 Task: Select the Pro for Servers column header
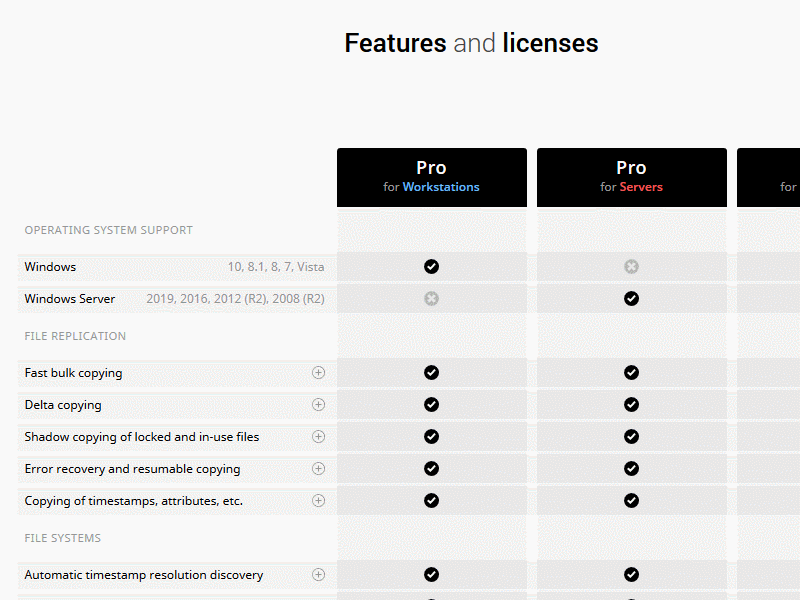(x=631, y=177)
